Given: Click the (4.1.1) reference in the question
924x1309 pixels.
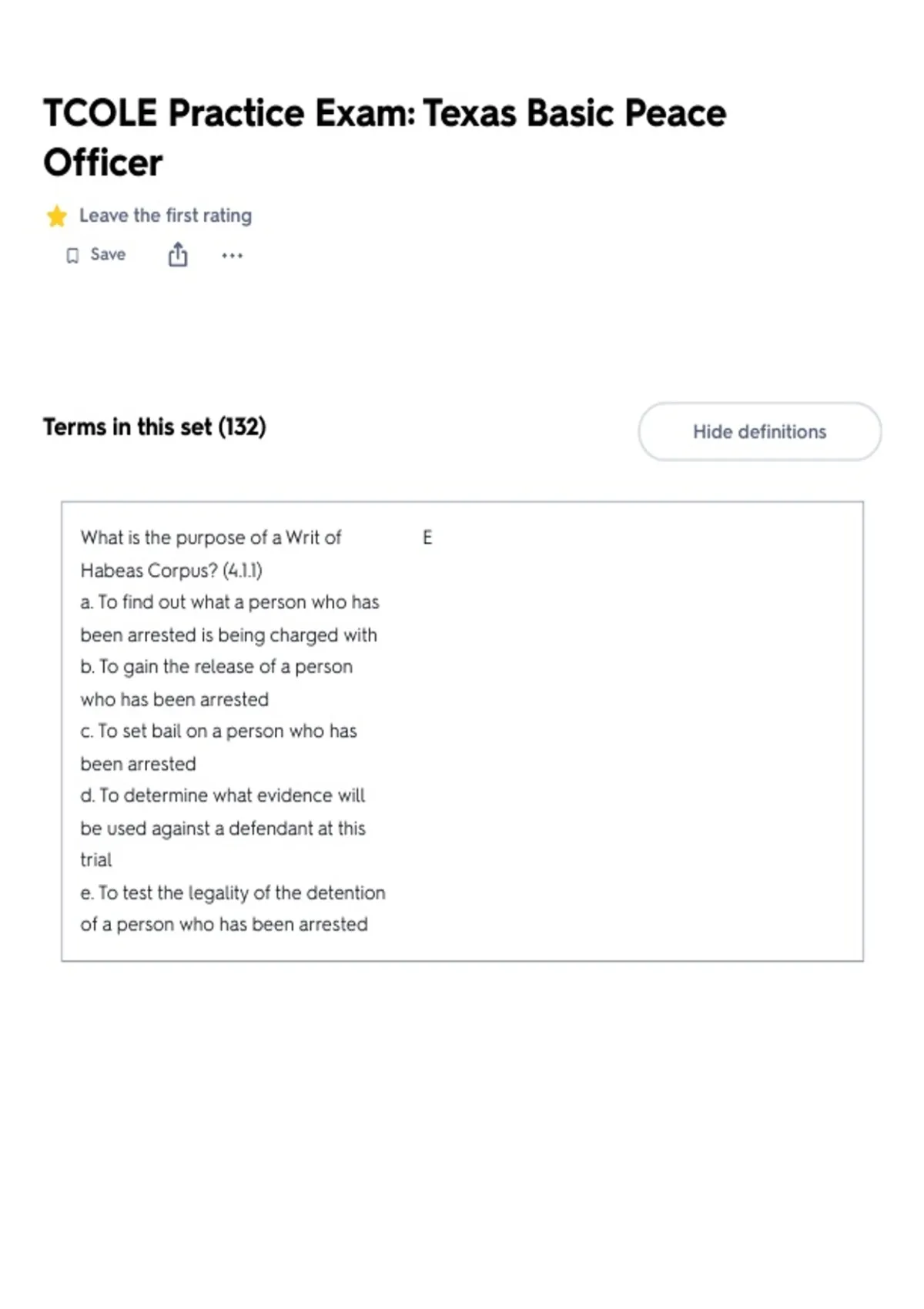Looking at the screenshot, I should click(x=243, y=571).
